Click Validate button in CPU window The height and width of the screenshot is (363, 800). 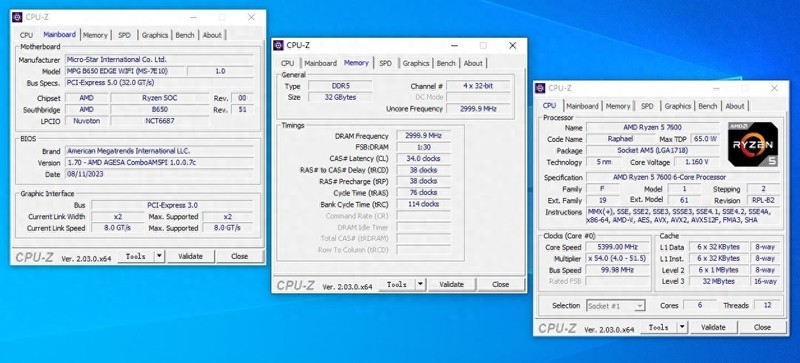tap(713, 327)
